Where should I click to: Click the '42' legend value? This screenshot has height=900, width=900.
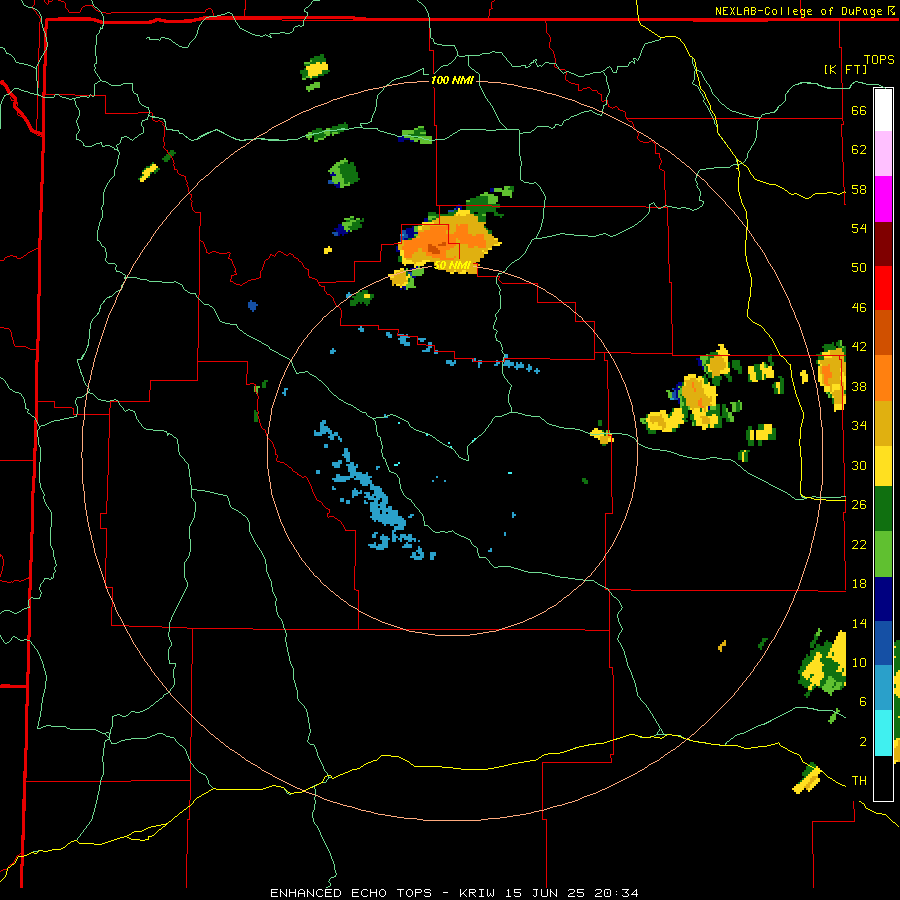coord(859,347)
